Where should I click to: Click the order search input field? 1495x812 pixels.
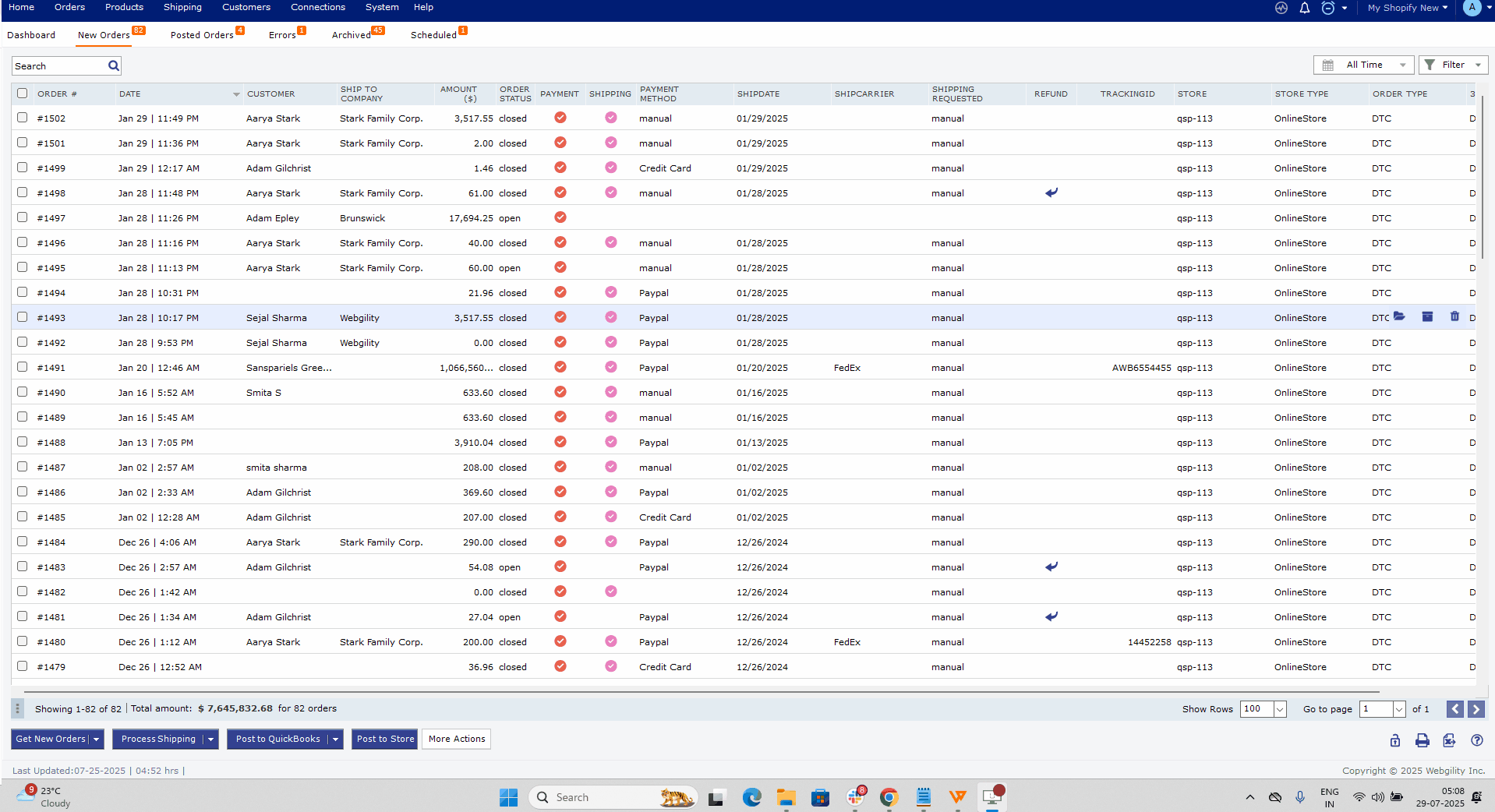click(59, 66)
